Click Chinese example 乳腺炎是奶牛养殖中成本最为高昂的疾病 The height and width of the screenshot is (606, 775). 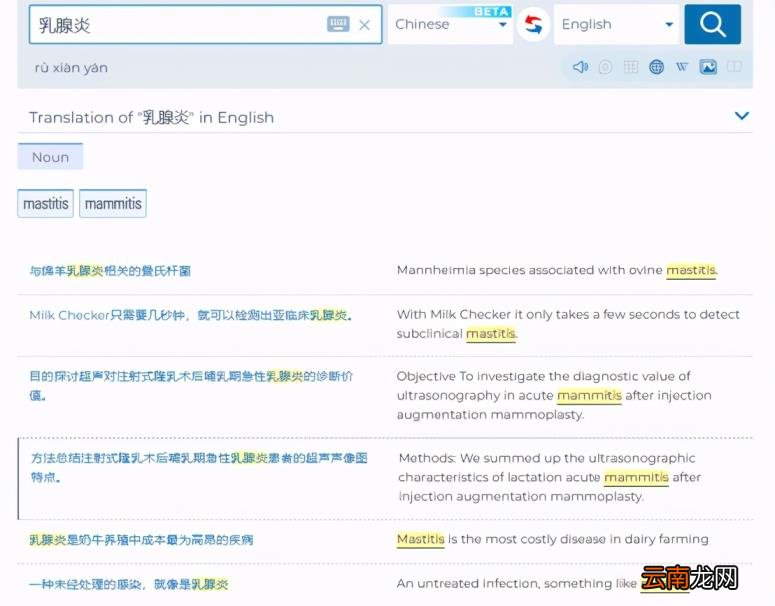tap(141, 540)
